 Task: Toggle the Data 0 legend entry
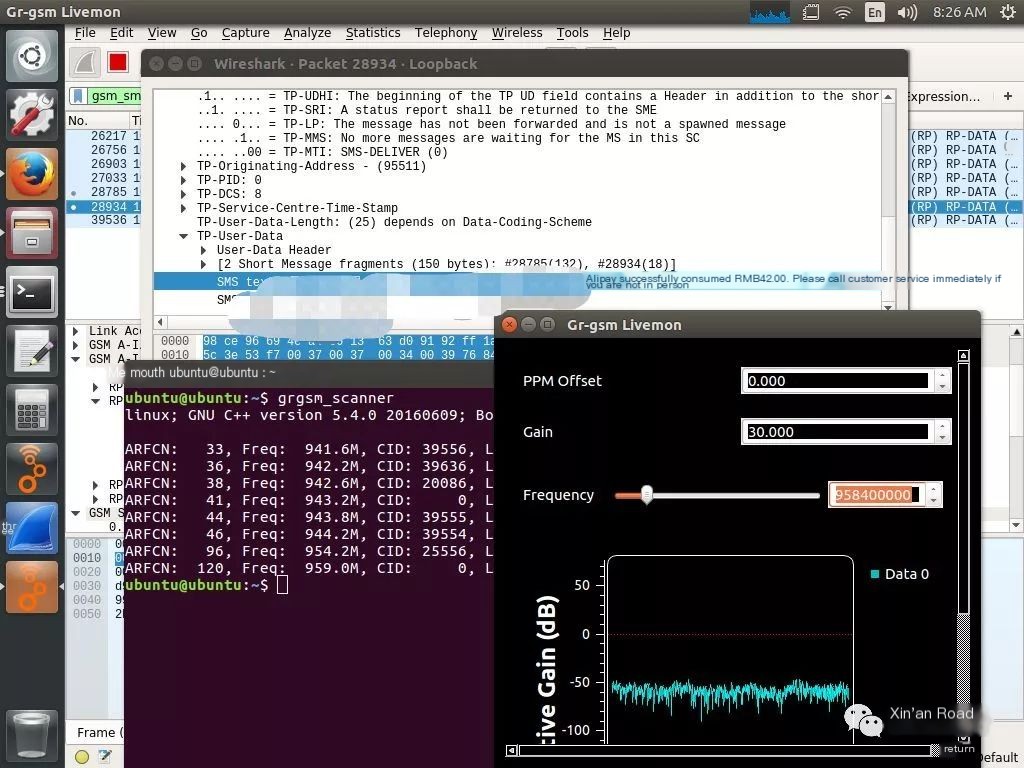point(899,574)
